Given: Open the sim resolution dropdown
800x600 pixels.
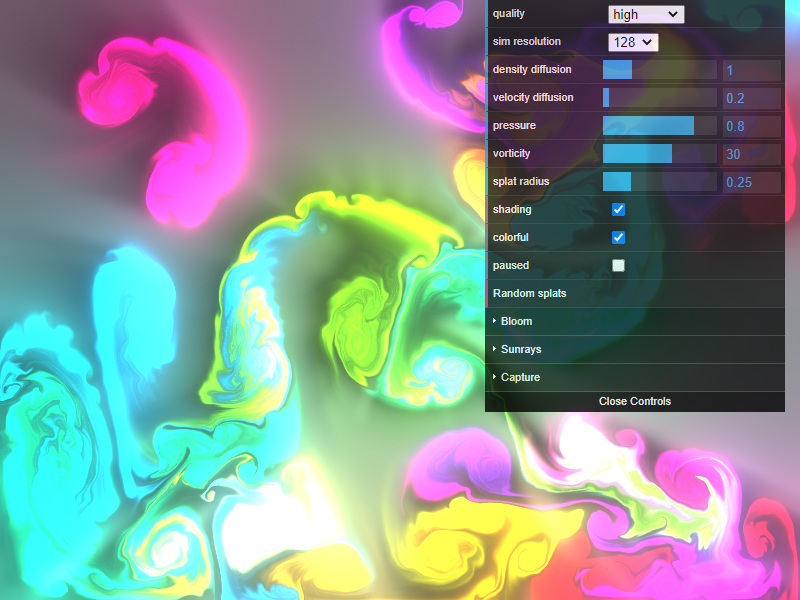Looking at the screenshot, I should pos(633,42).
